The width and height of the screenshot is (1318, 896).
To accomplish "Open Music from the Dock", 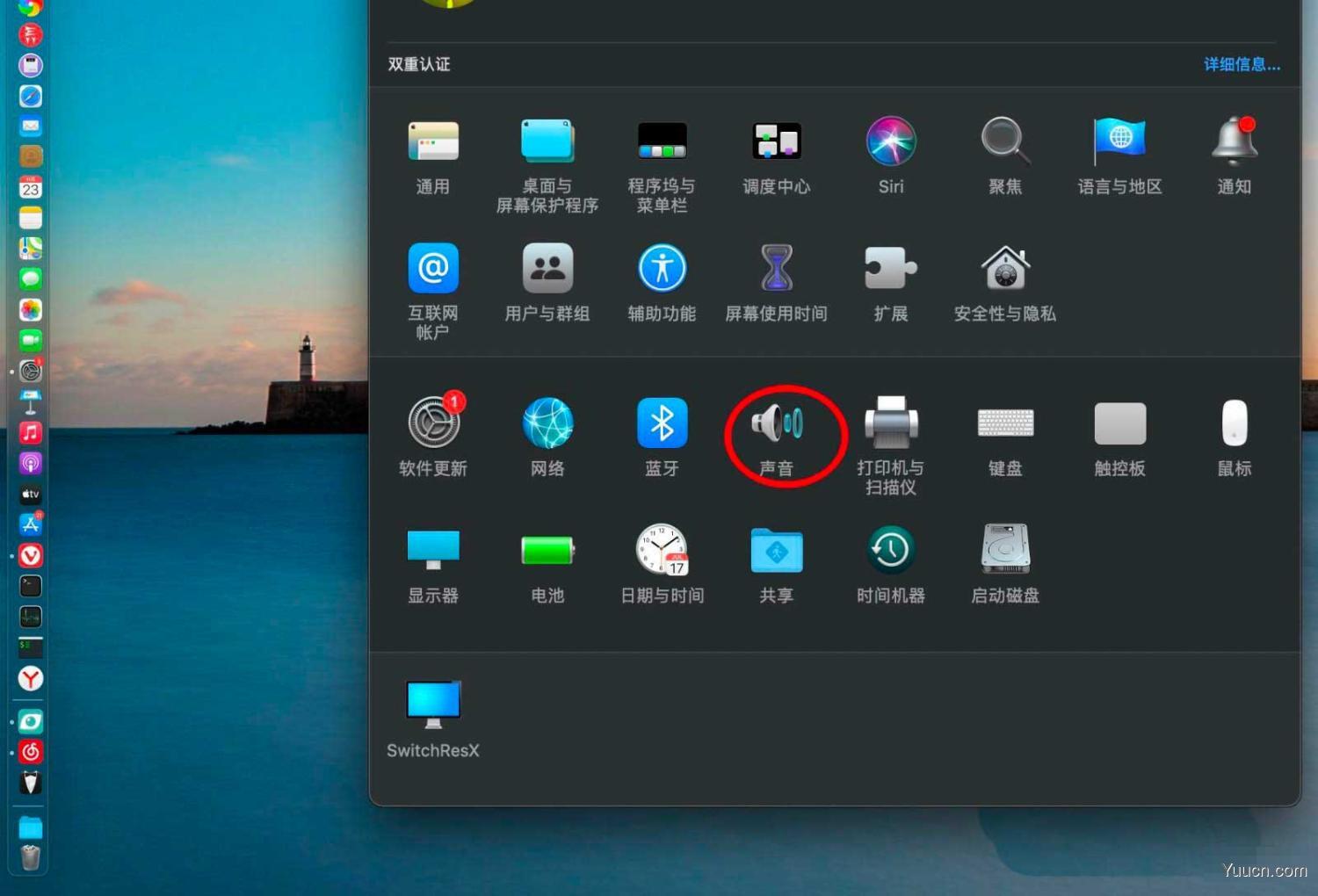I will [31, 432].
